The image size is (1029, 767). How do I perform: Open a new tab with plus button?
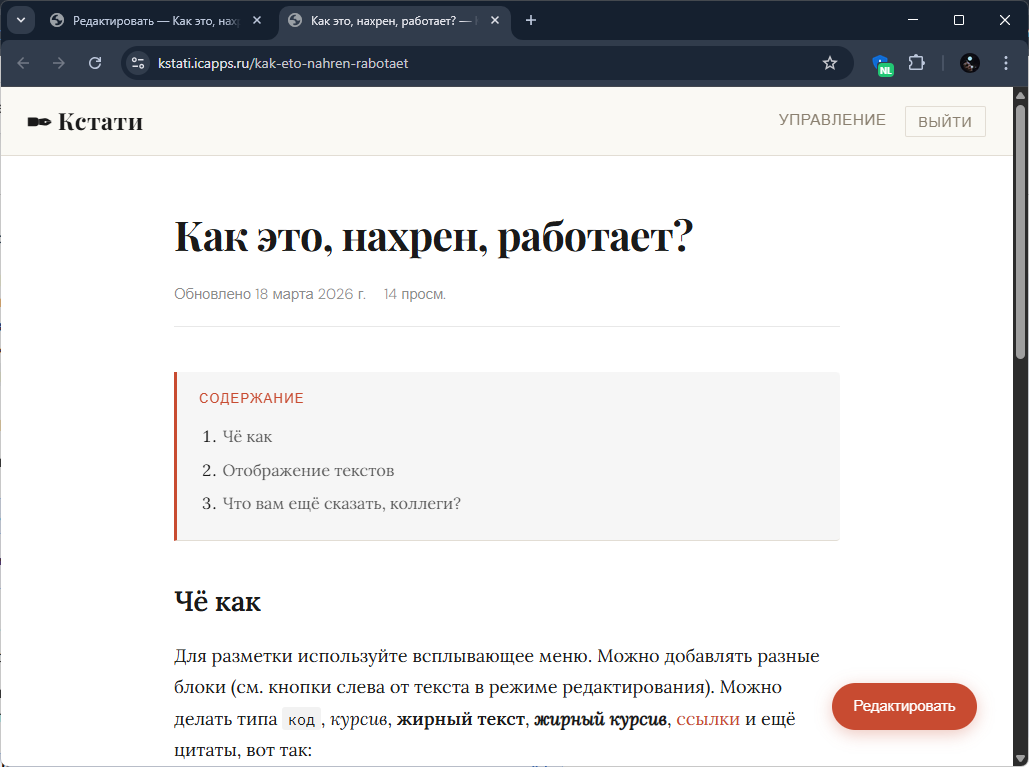(531, 20)
